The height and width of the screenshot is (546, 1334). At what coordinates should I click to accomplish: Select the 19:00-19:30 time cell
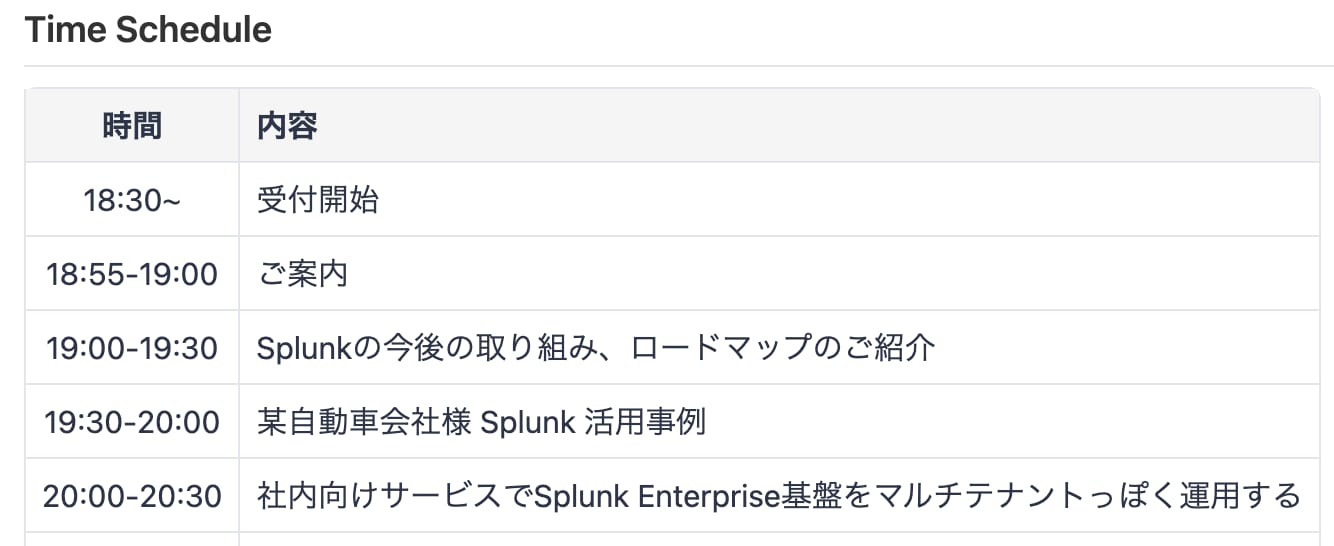point(132,348)
